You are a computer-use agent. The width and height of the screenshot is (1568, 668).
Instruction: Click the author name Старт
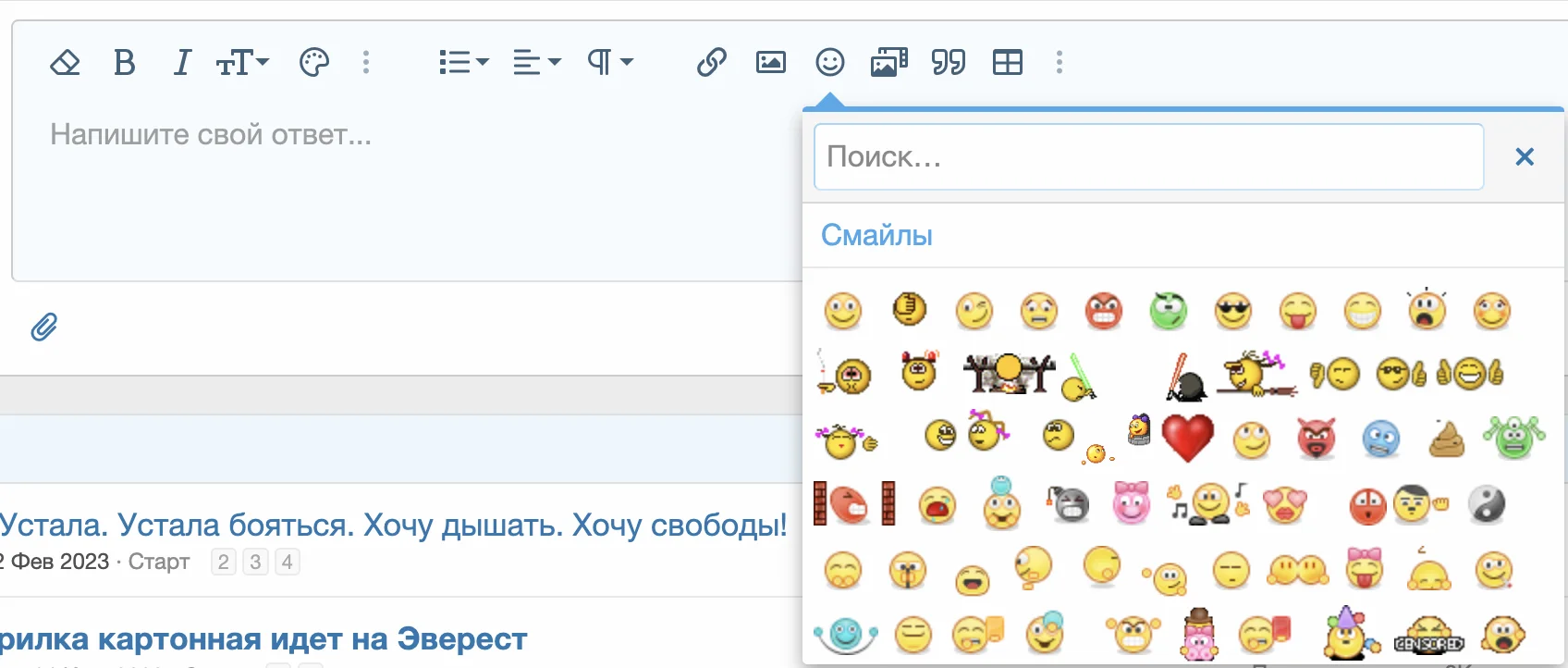[x=159, y=562]
